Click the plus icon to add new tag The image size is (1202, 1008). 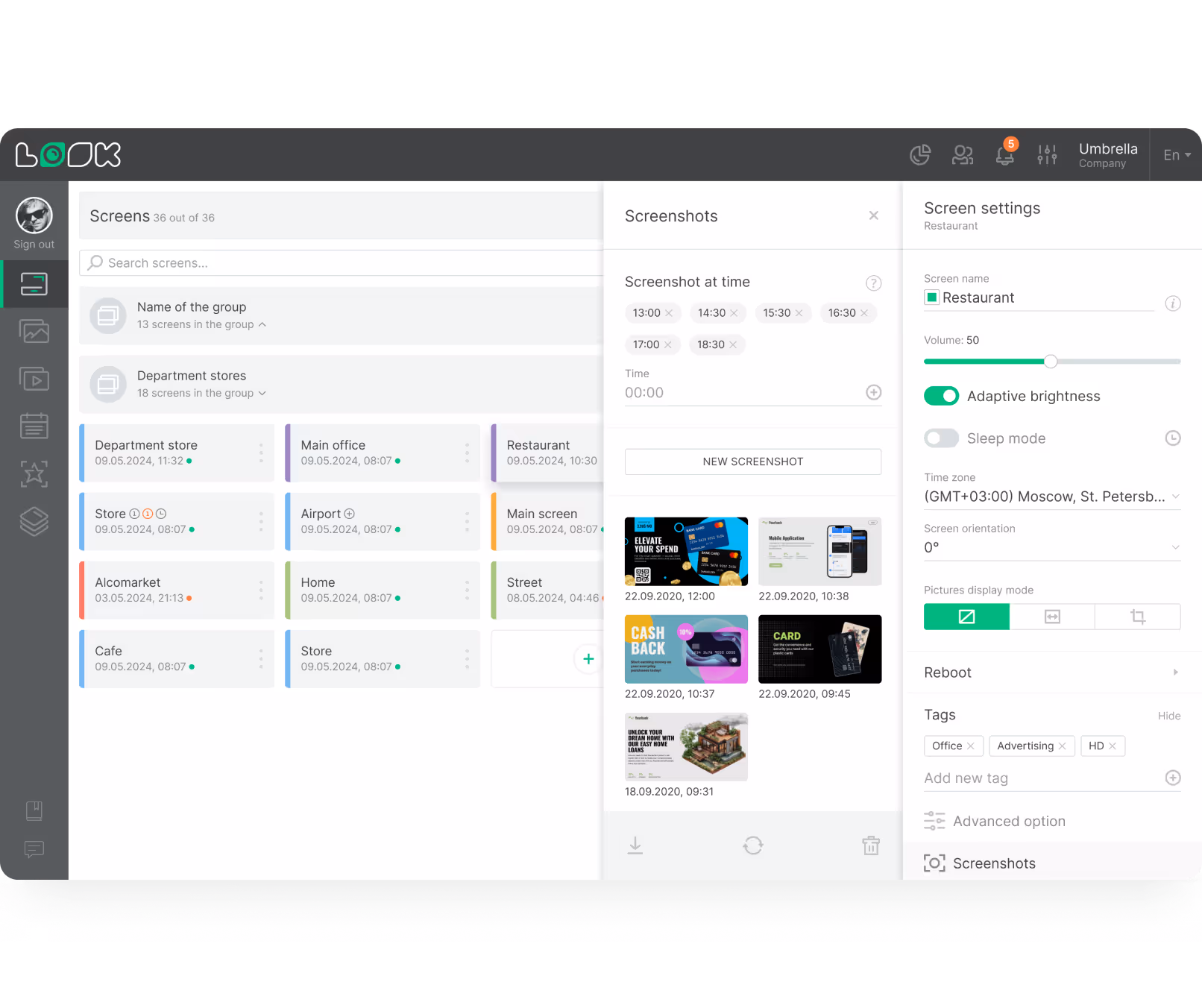(1173, 778)
